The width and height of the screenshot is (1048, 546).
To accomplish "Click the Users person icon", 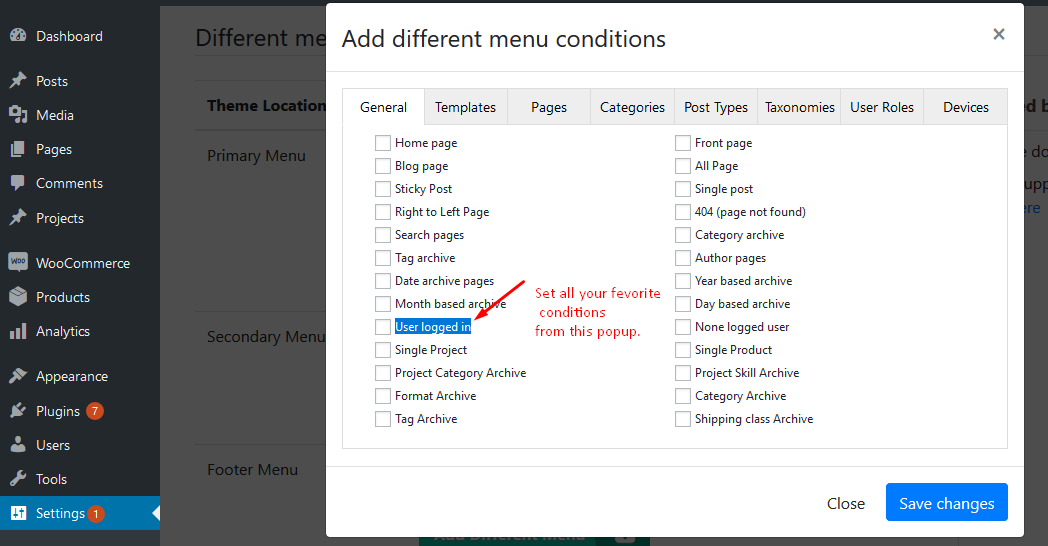I will [18, 445].
